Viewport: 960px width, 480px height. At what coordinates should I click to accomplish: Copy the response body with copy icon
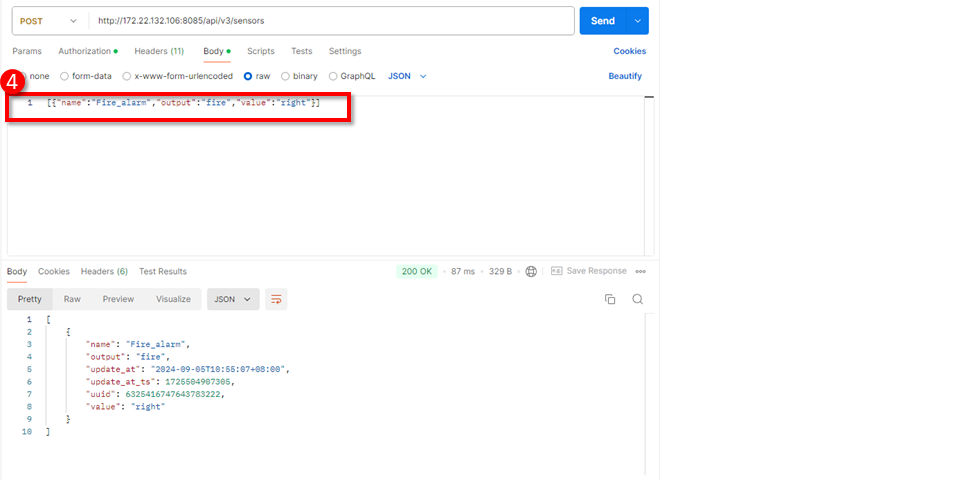pos(610,299)
